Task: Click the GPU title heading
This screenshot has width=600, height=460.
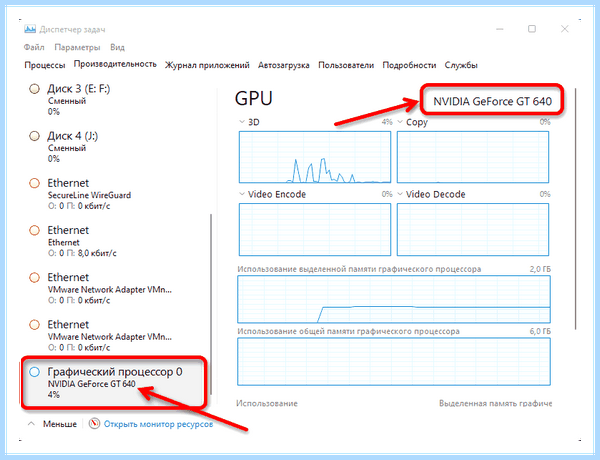Action: point(253,98)
